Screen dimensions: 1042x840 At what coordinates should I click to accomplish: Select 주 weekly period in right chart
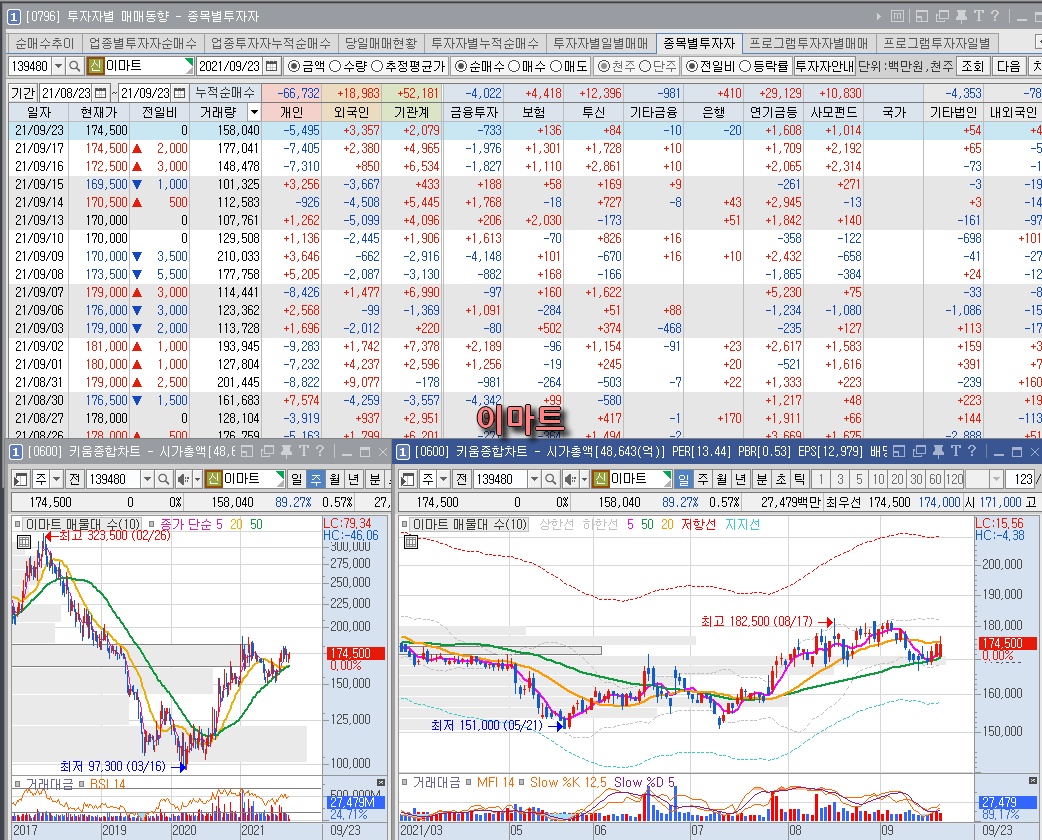(703, 478)
